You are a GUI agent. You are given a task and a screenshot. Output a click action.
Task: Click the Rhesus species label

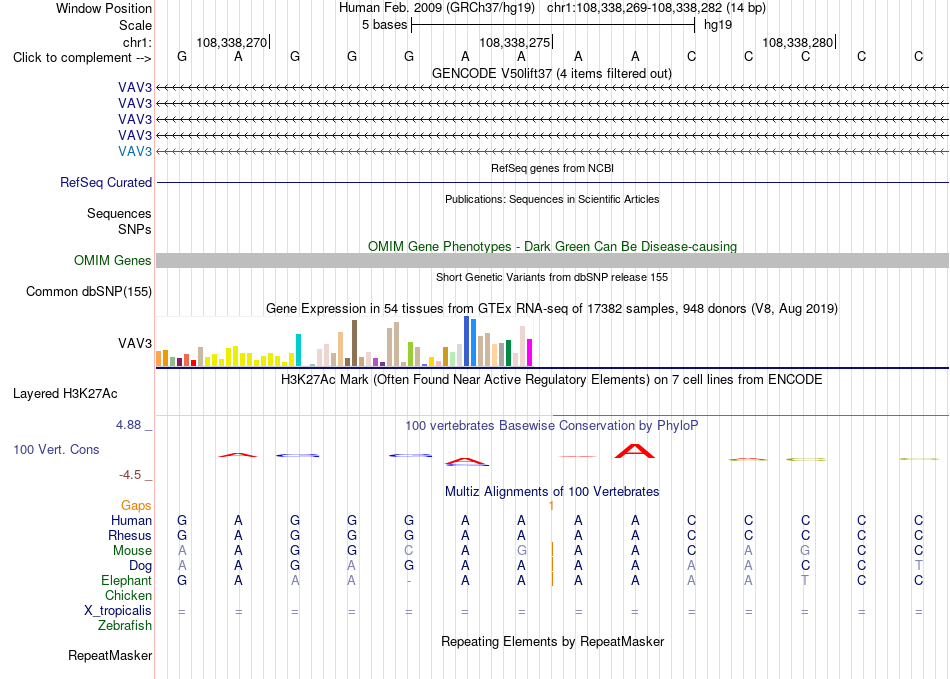130,535
